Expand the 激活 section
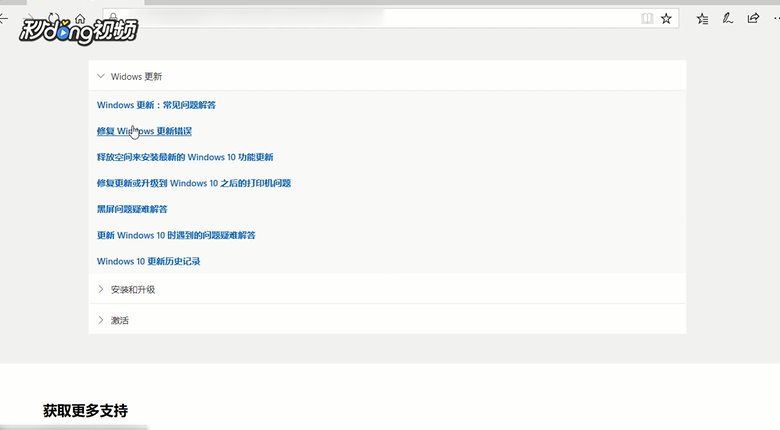This screenshot has height=430, width=780. [x=387, y=320]
